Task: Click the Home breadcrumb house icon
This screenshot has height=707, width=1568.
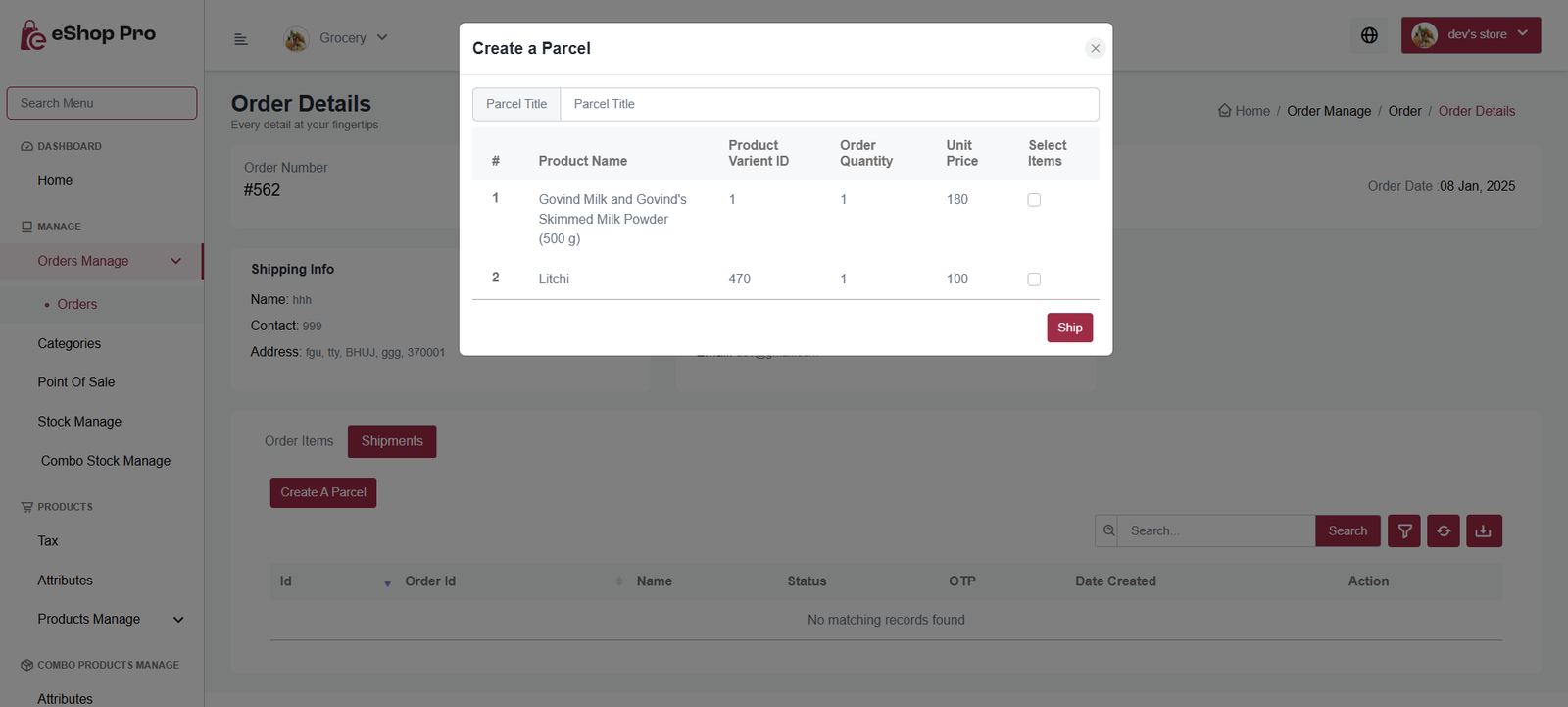Action: click(1224, 110)
